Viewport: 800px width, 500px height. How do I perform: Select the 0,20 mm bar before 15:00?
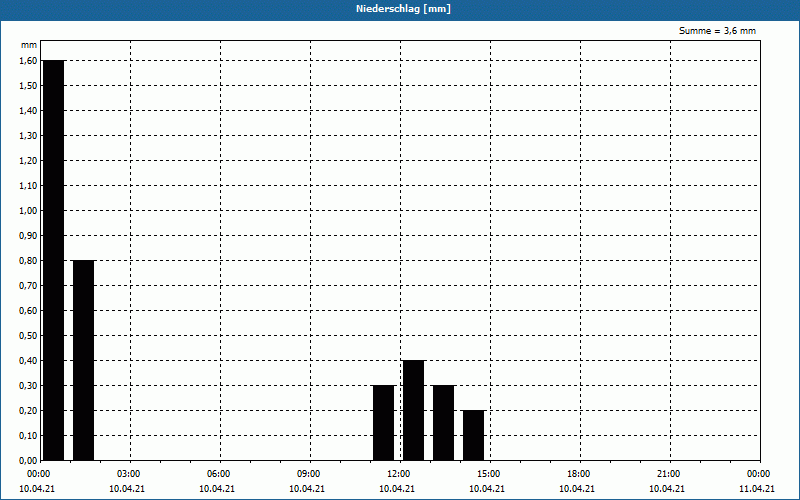[473, 435]
